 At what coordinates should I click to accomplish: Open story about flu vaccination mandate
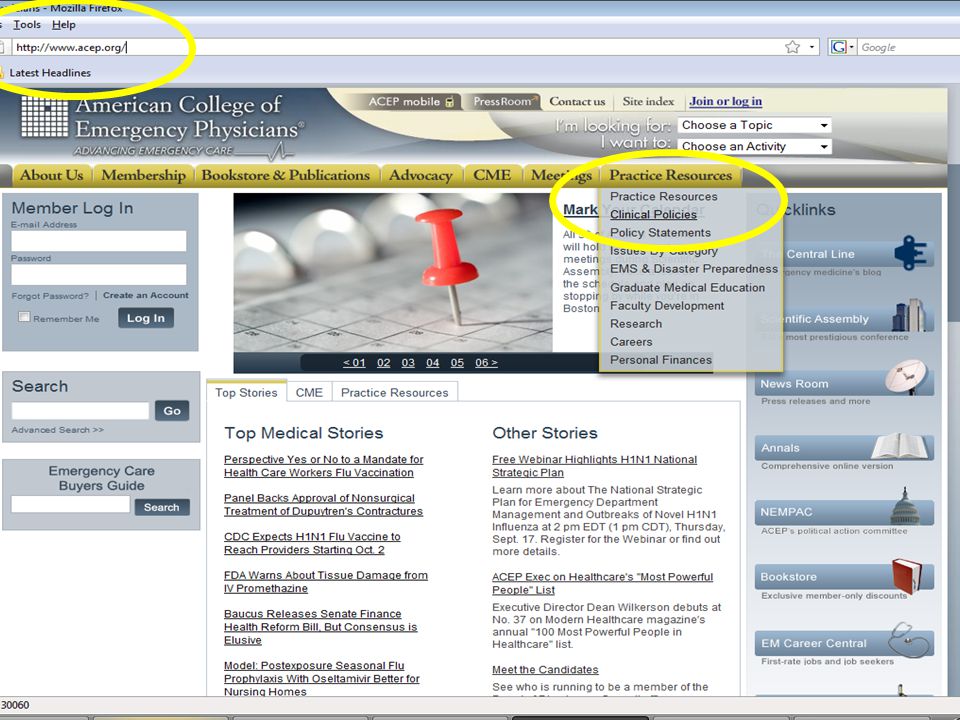coord(323,466)
